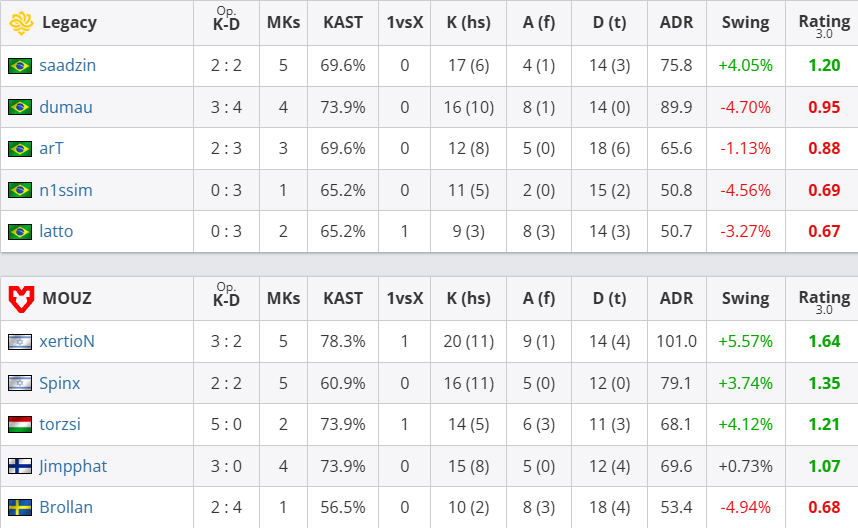
Task: Click the K (hs) header in Legacy table
Action: tap(468, 22)
